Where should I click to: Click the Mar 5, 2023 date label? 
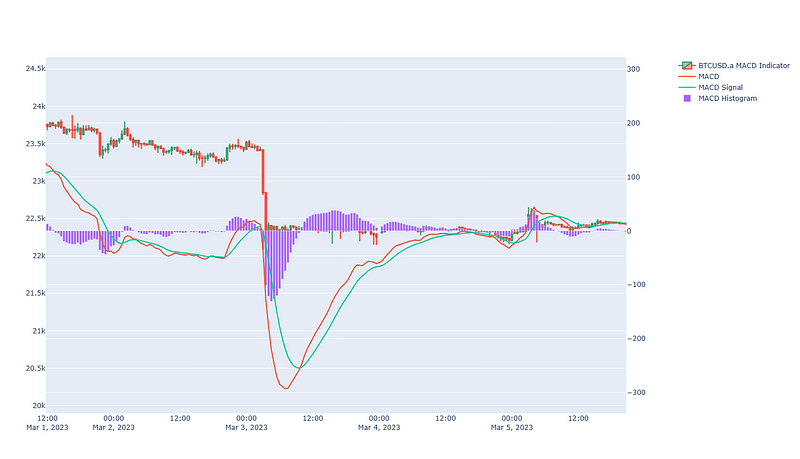coord(512,429)
